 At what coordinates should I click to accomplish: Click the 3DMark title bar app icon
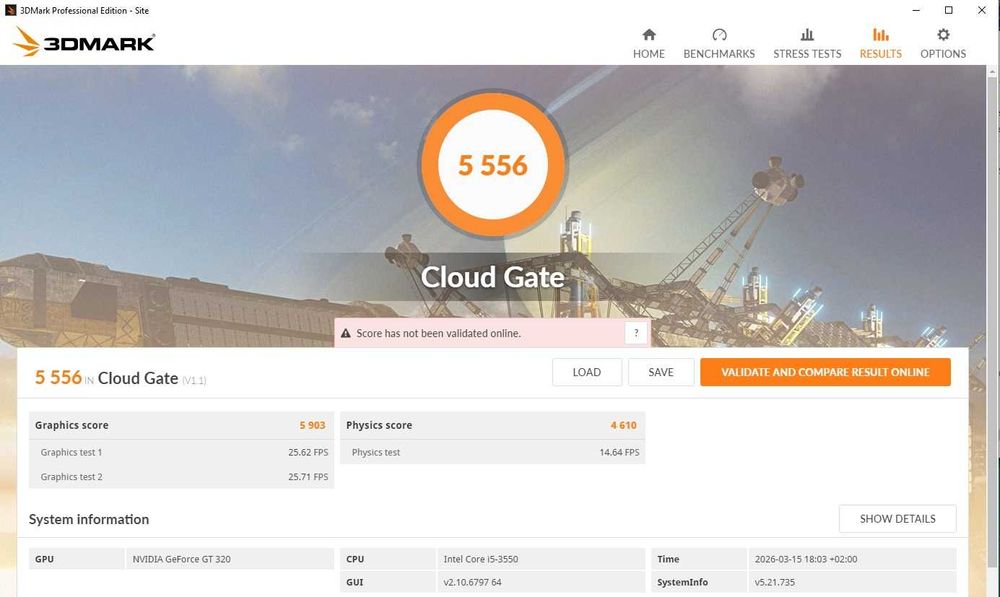pos(10,10)
